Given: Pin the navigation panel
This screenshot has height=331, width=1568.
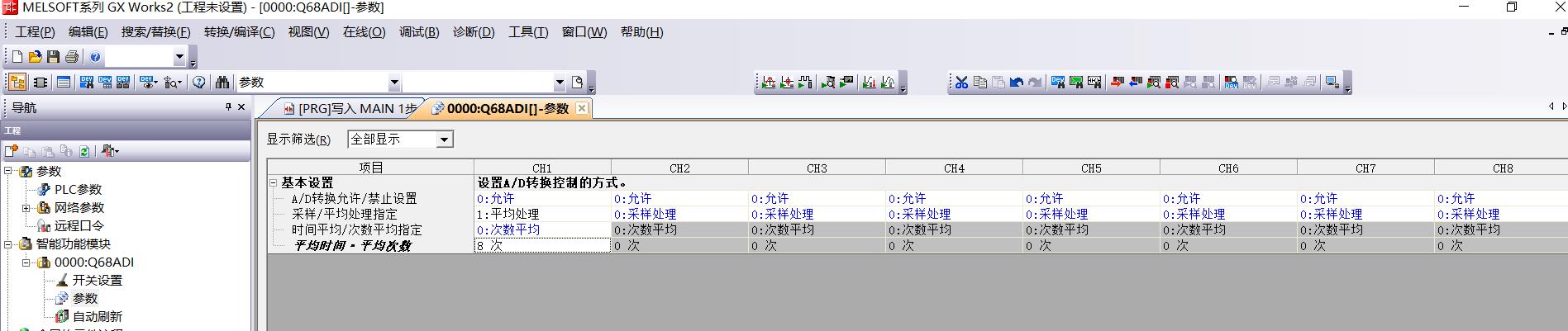Looking at the screenshot, I should (x=229, y=107).
